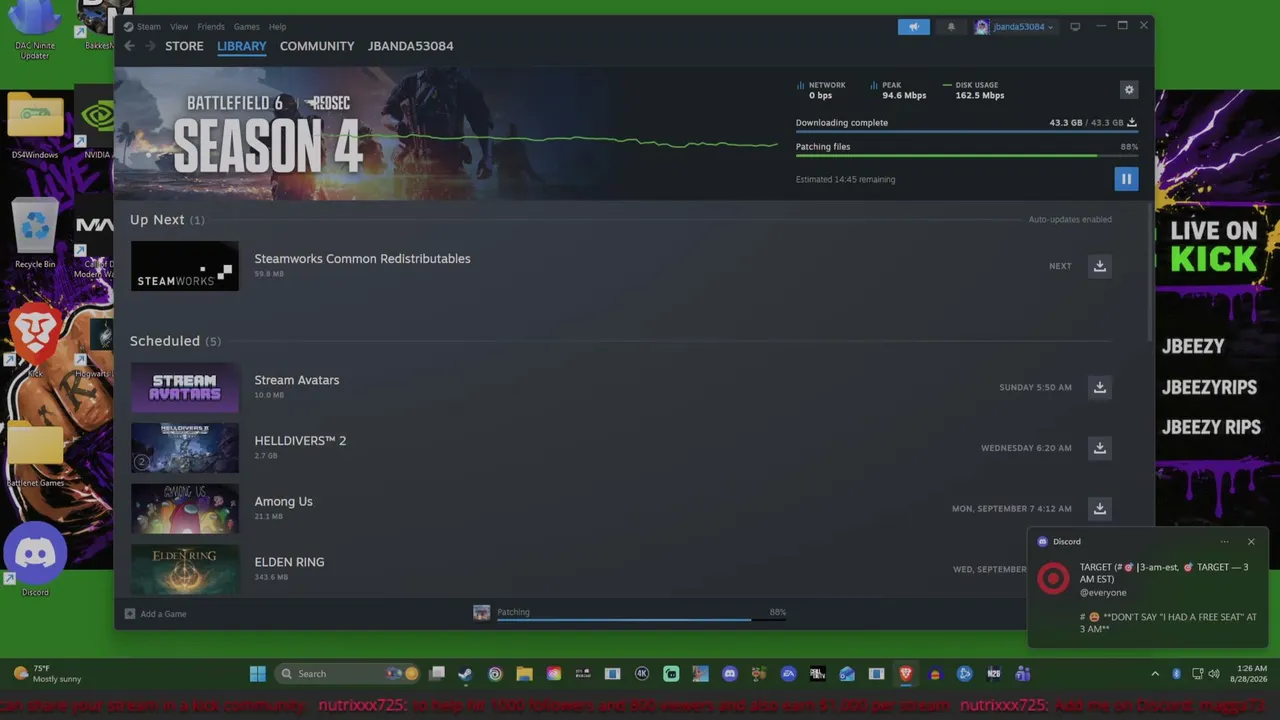Open the Windows Start menu
Image resolution: width=1280 pixels, height=720 pixels.
click(258, 674)
